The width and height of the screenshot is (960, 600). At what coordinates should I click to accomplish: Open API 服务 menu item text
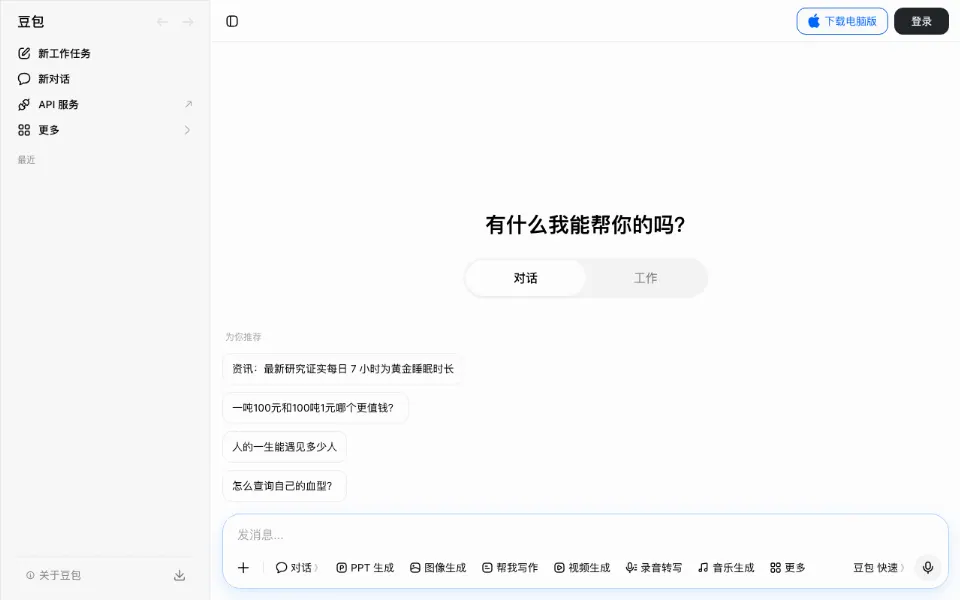click(58, 105)
